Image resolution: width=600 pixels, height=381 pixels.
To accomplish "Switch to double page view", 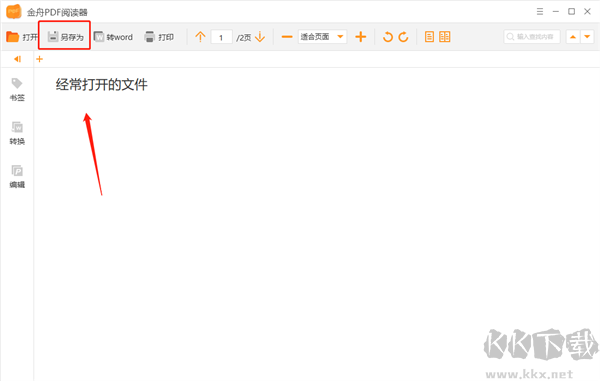I will pos(445,37).
